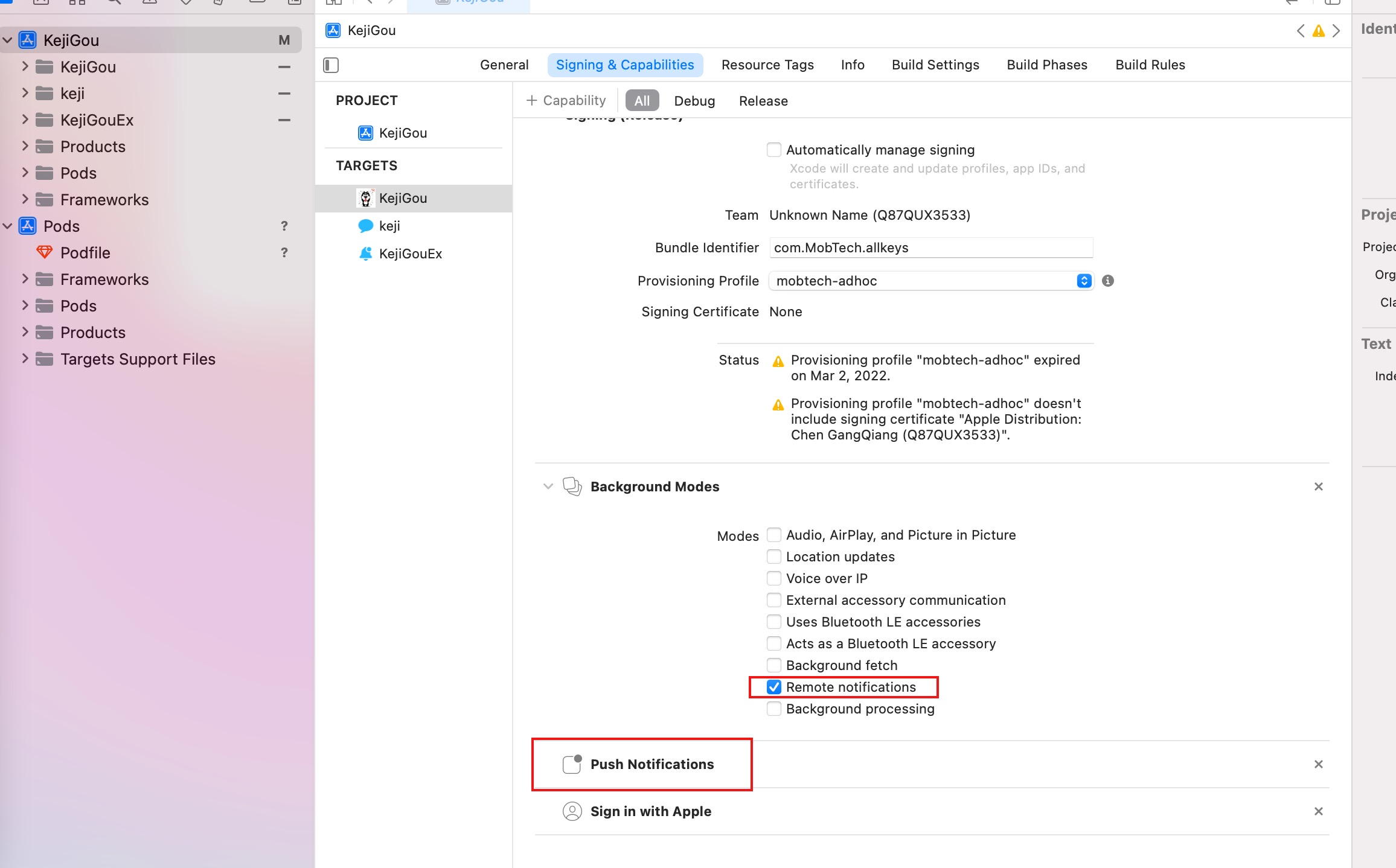Click the yellow warning icon in jump bar
Screen dimensions: 1396x868
(1319, 31)
